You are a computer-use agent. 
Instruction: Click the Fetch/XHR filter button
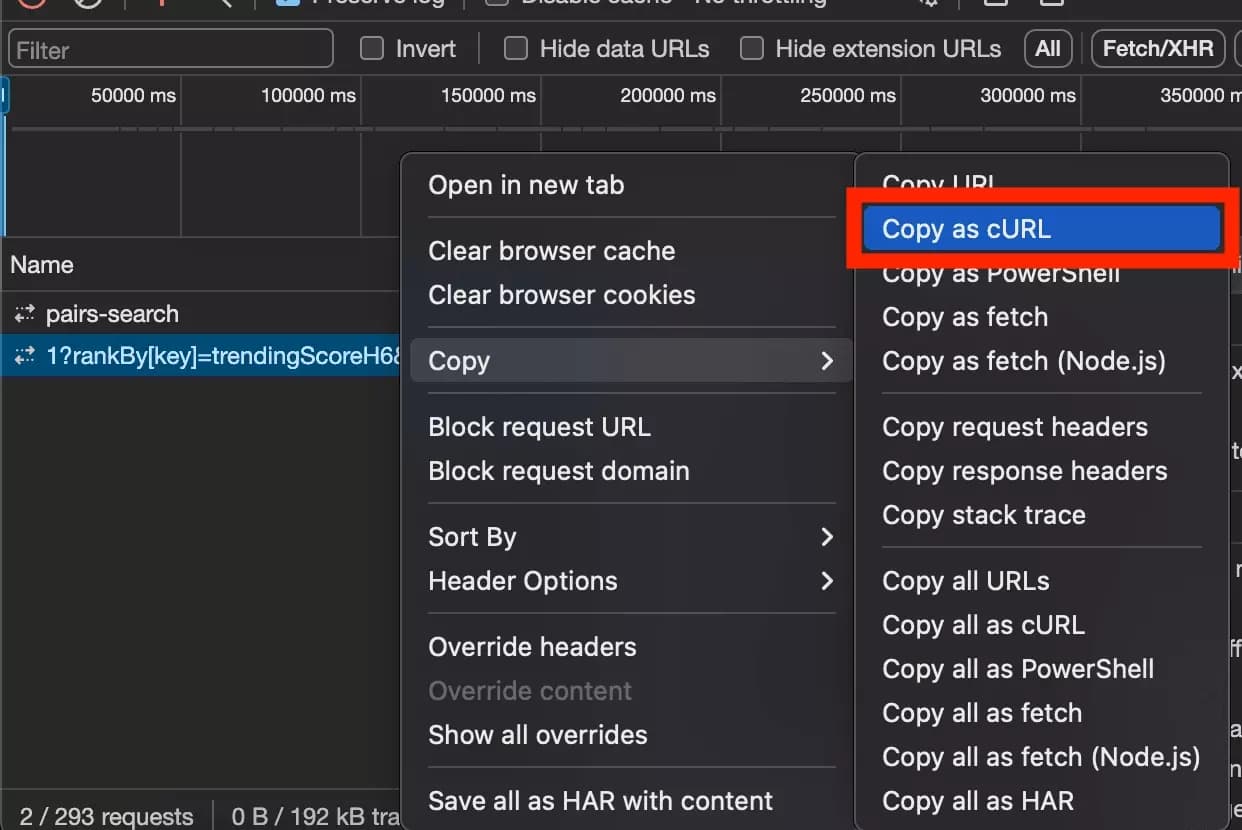click(x=1157, y=48)
